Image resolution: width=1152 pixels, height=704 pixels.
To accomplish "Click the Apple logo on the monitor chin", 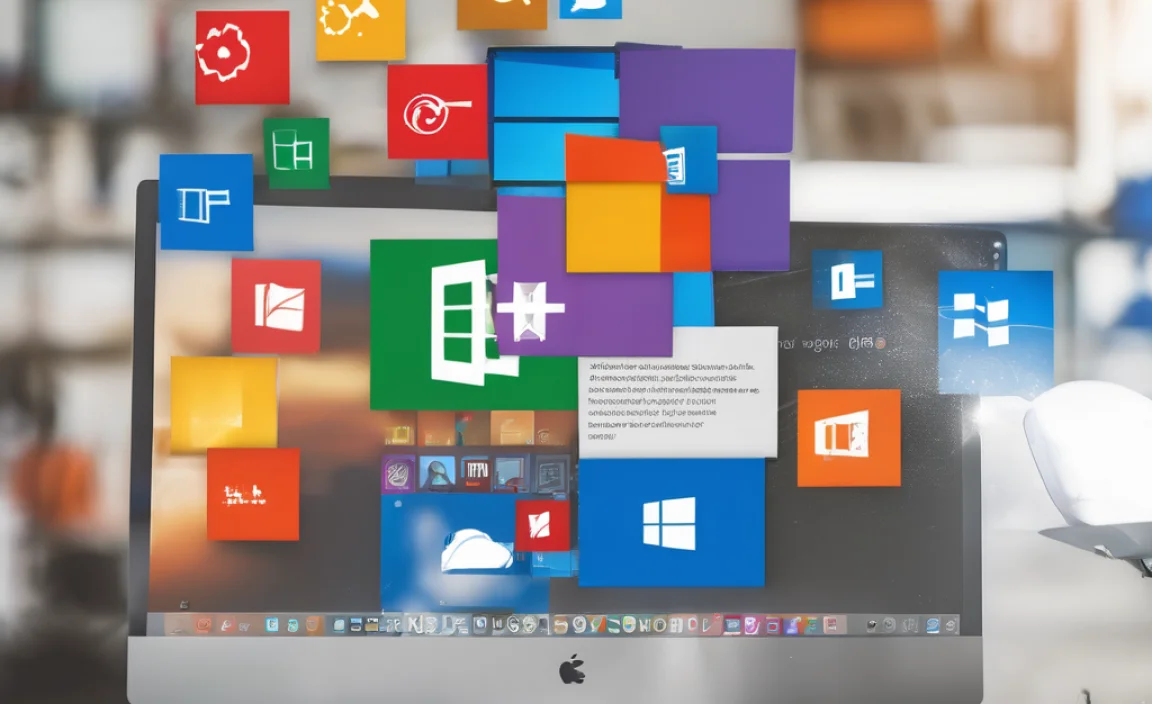I will pos(572,670).
